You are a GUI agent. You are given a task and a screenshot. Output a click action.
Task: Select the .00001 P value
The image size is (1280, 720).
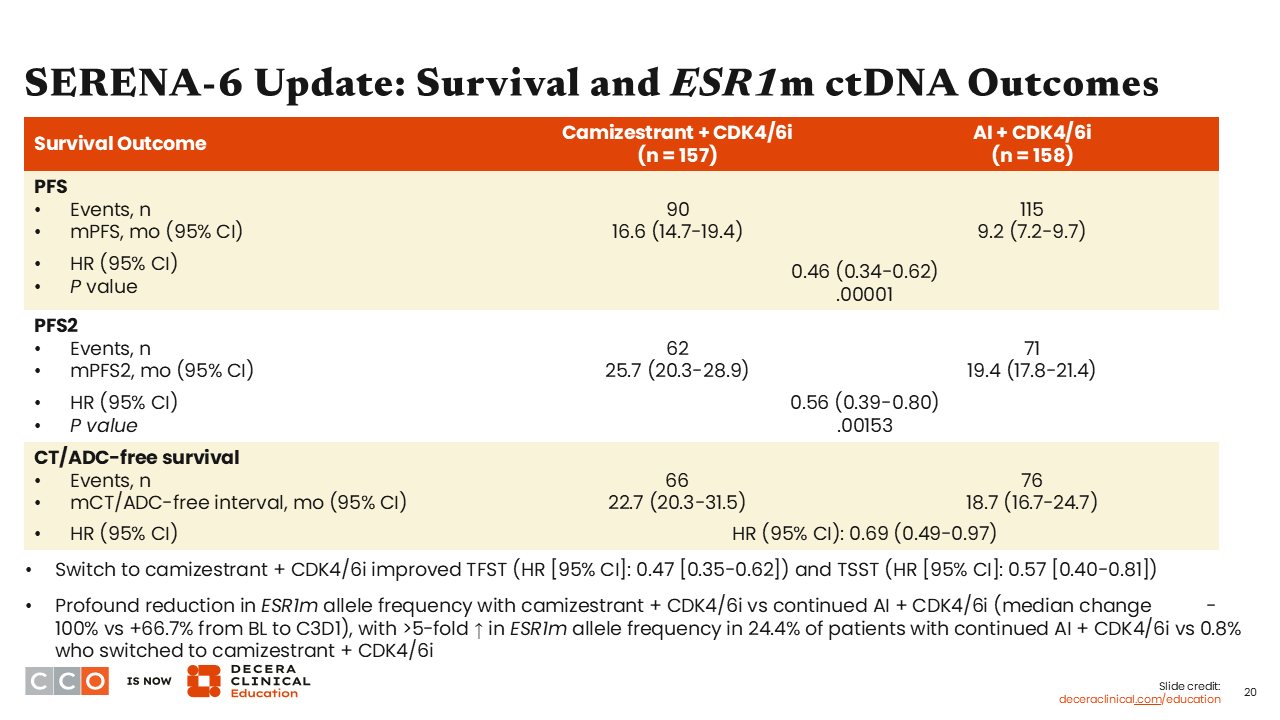point(864,294)
